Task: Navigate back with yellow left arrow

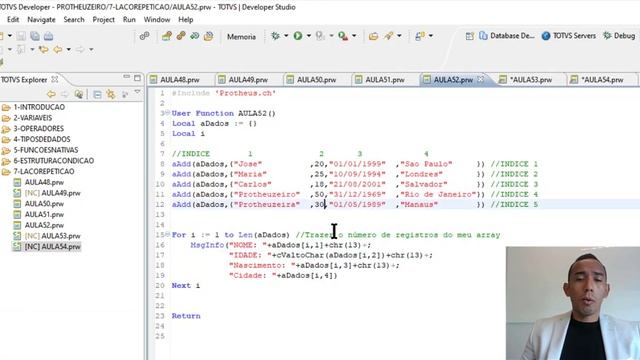Action: [x=58, y=49]
